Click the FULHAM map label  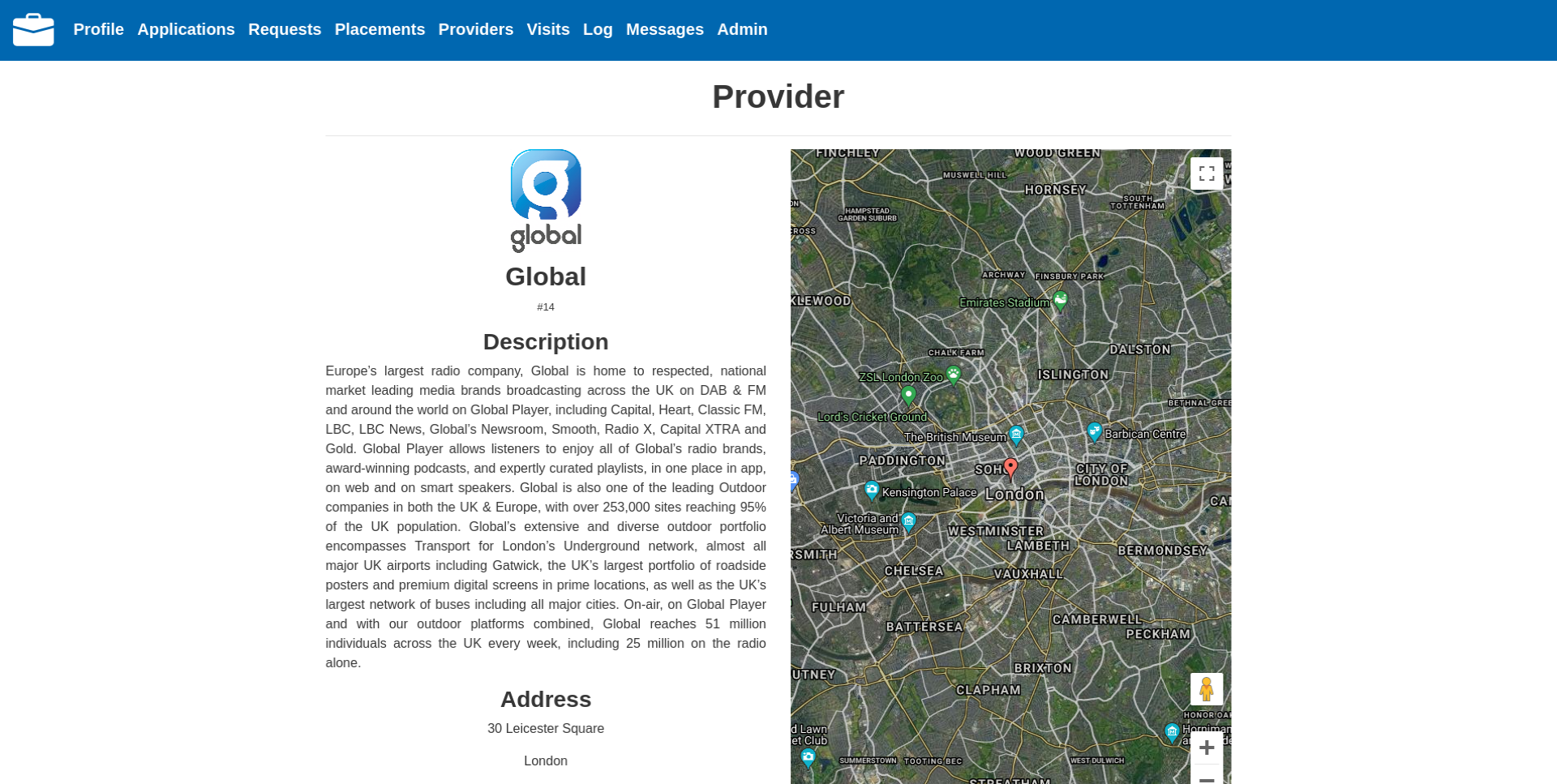(839, 606)
